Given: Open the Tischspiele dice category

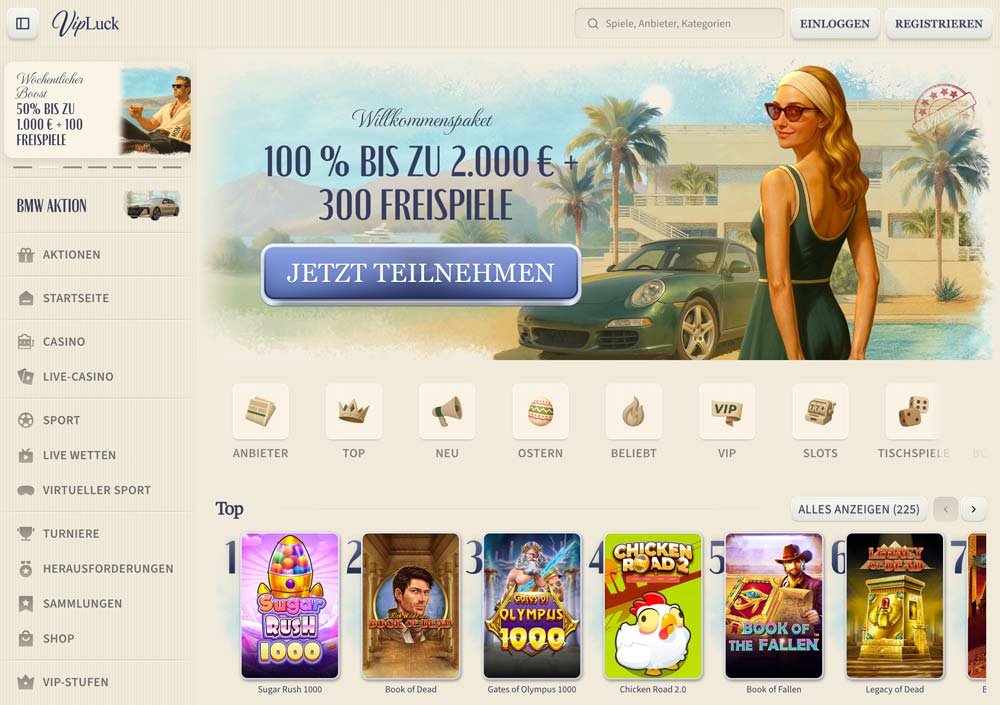Looking at the screenshot, I should pyautogui.click(x=913, y=412).
